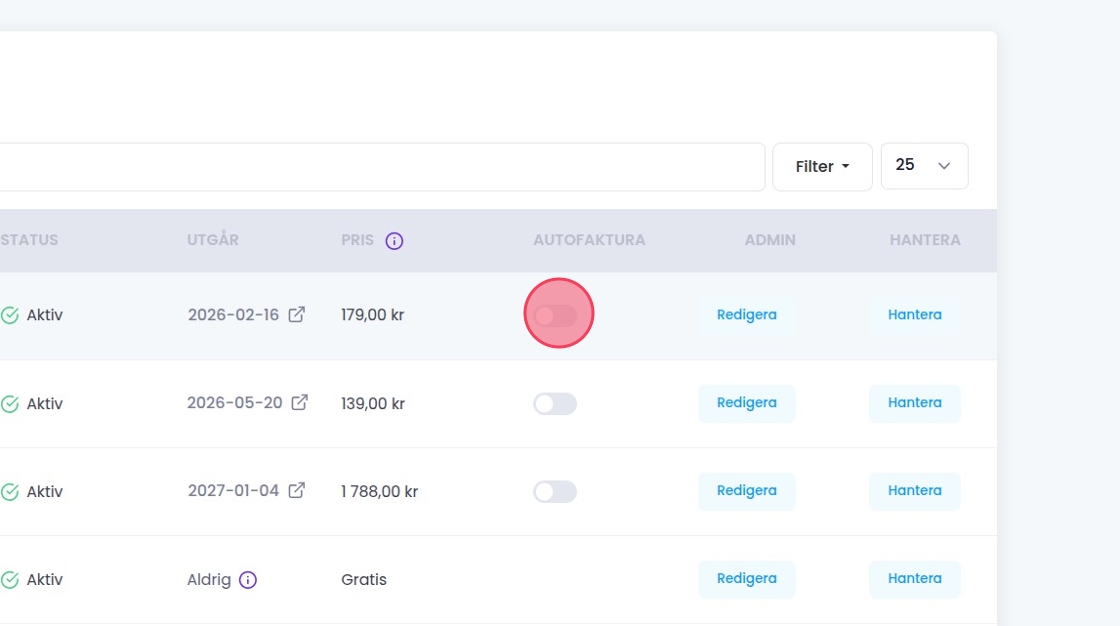Sort by the STATUS column header

click(29, 240)
